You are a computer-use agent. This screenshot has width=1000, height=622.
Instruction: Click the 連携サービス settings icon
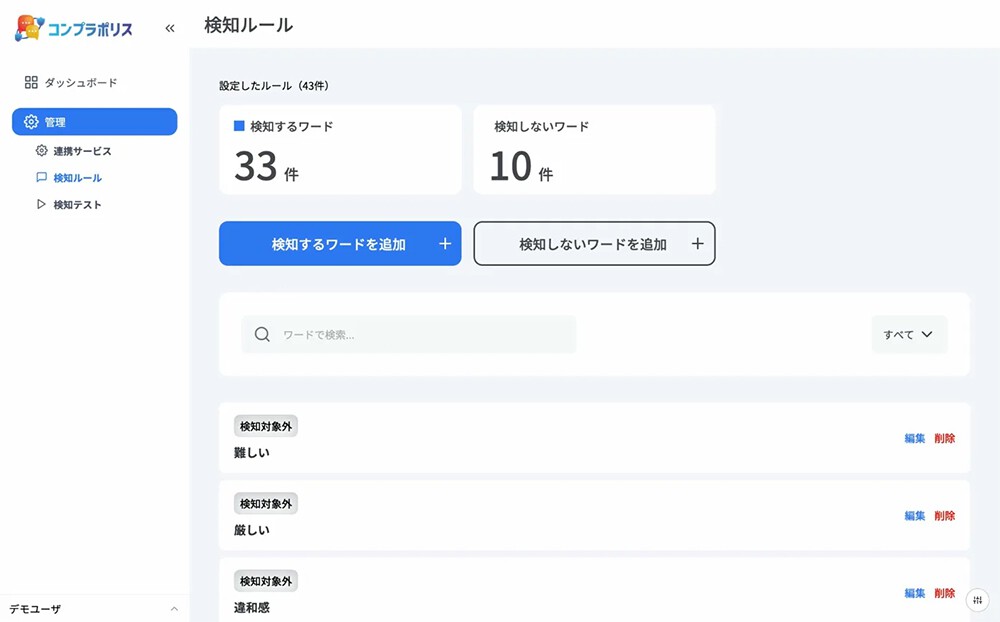pyautogui.click(x=42, y=151)
